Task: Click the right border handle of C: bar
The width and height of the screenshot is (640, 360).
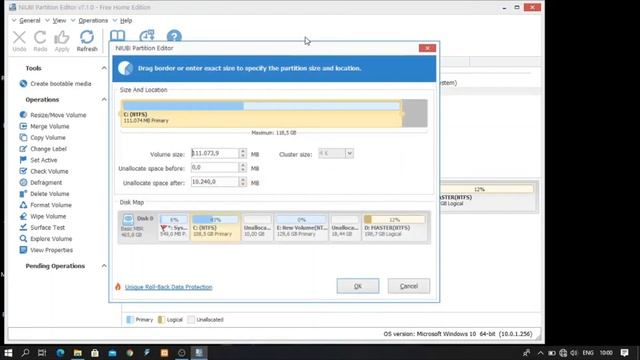Action: coord(402,113)
